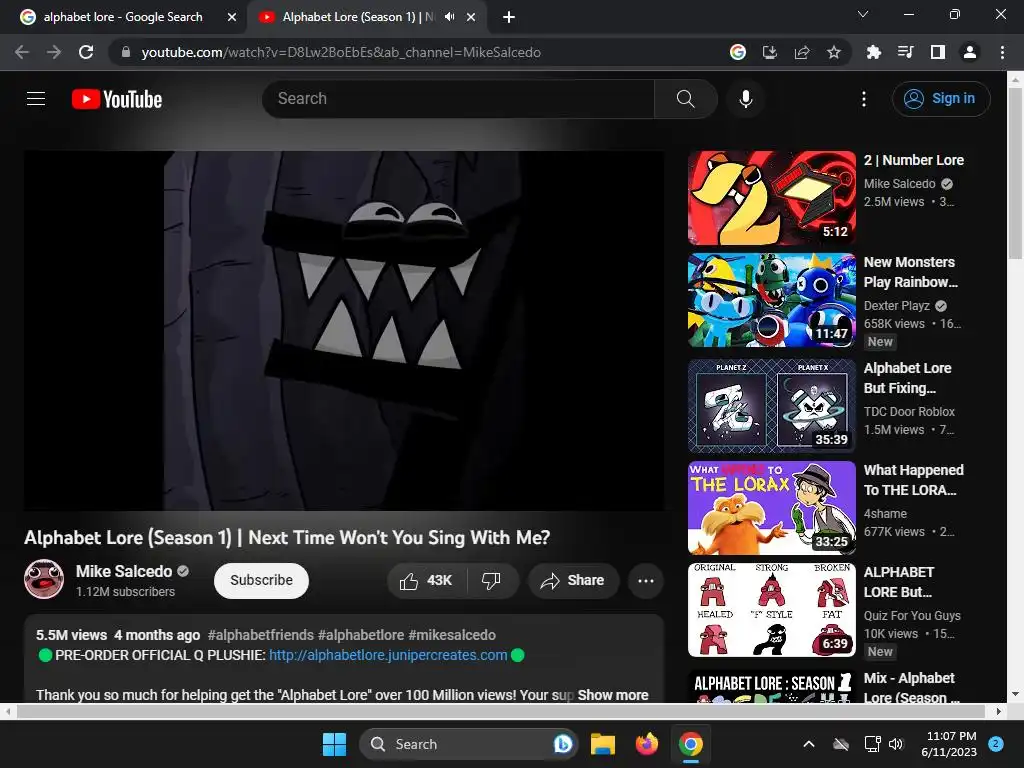Share the Alphabet Lore video
1024x768 pixels.
click(x=573, y=581)
